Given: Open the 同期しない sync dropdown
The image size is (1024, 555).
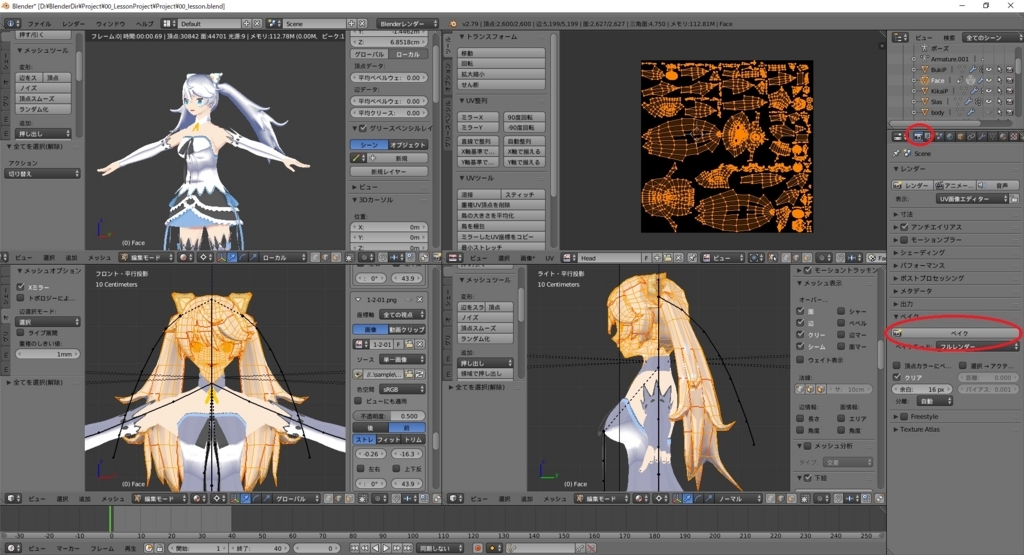Looking at the screenshot, I should point(441,548).
